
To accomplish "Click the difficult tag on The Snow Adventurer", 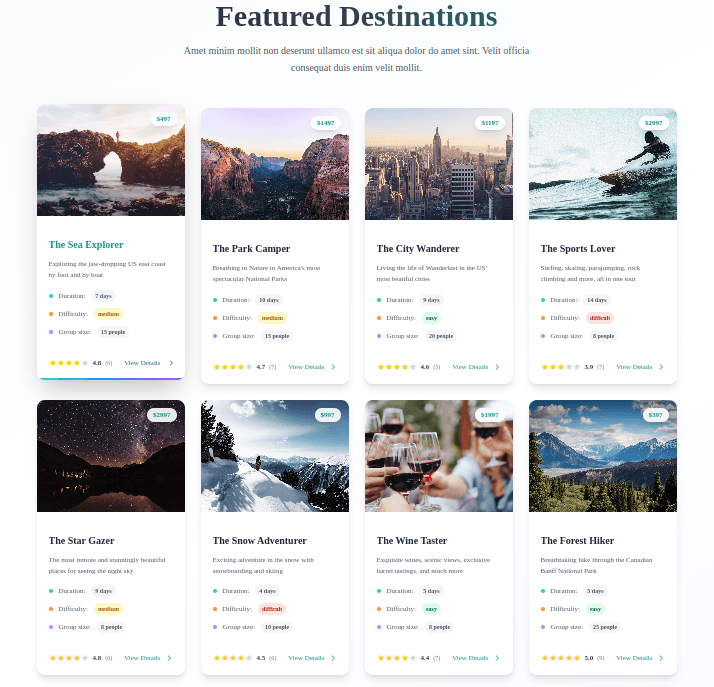I will click(272, 609).
